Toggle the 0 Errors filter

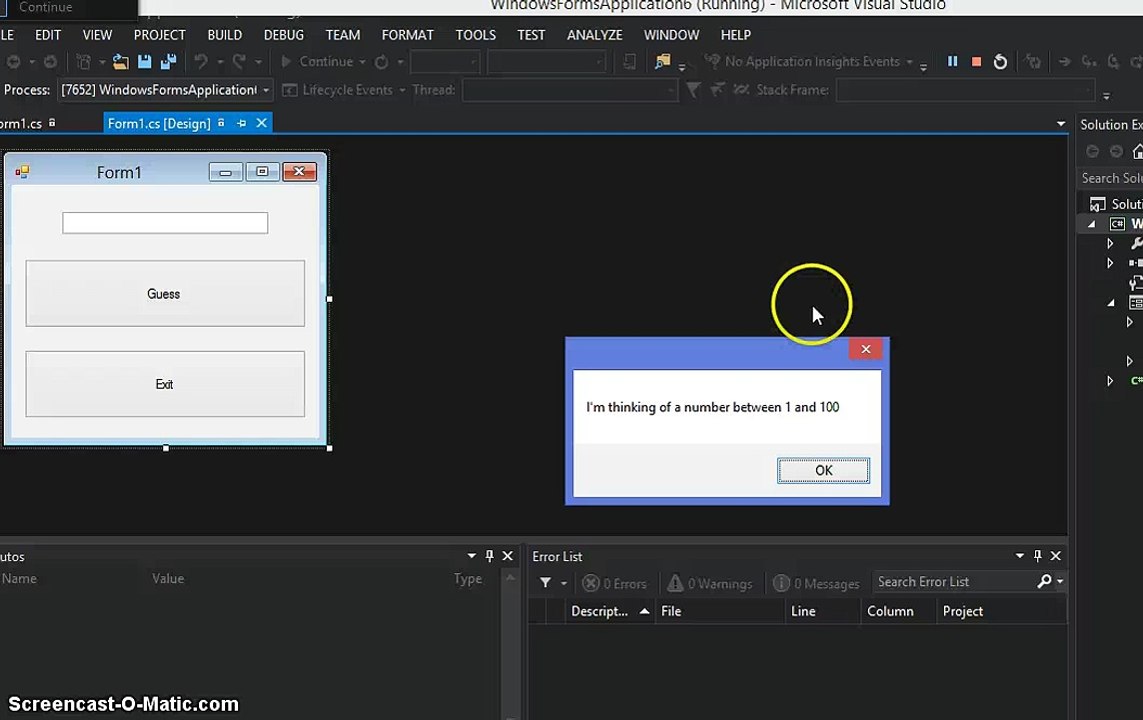pyautogui.click(x=615, y=583)
